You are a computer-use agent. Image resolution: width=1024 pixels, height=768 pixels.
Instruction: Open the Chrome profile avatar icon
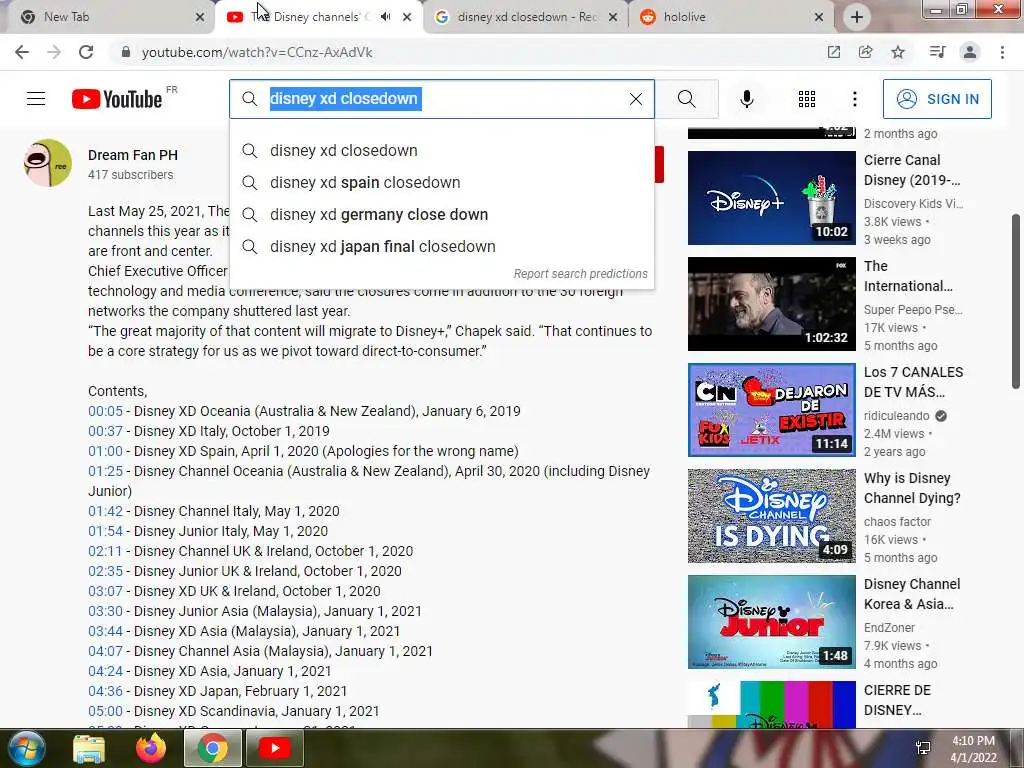970,52
